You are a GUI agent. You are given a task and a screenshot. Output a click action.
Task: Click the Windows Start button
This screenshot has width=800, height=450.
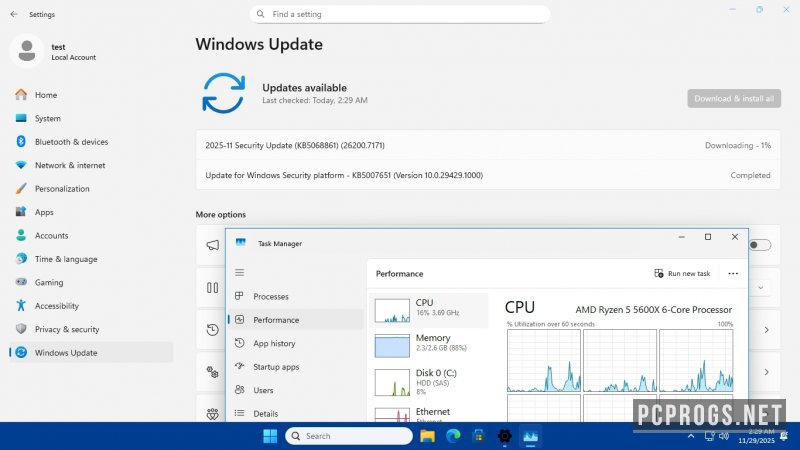[x=270, y=436]
